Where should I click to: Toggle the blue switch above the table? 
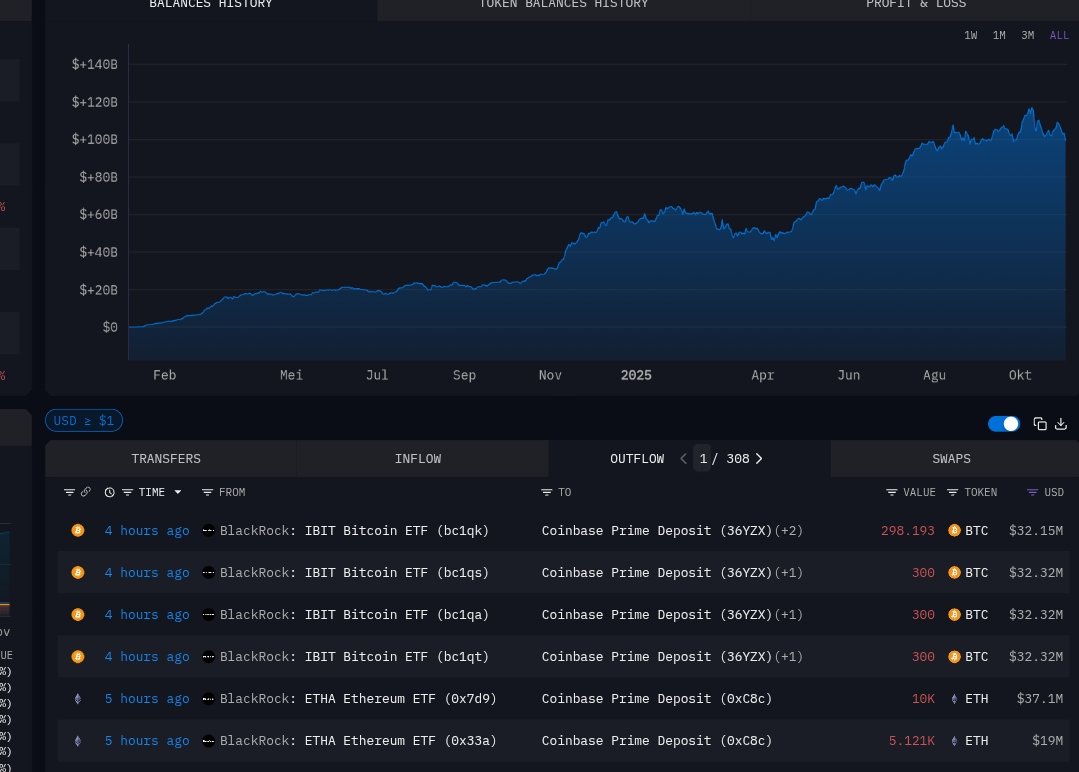(1003, 424)
